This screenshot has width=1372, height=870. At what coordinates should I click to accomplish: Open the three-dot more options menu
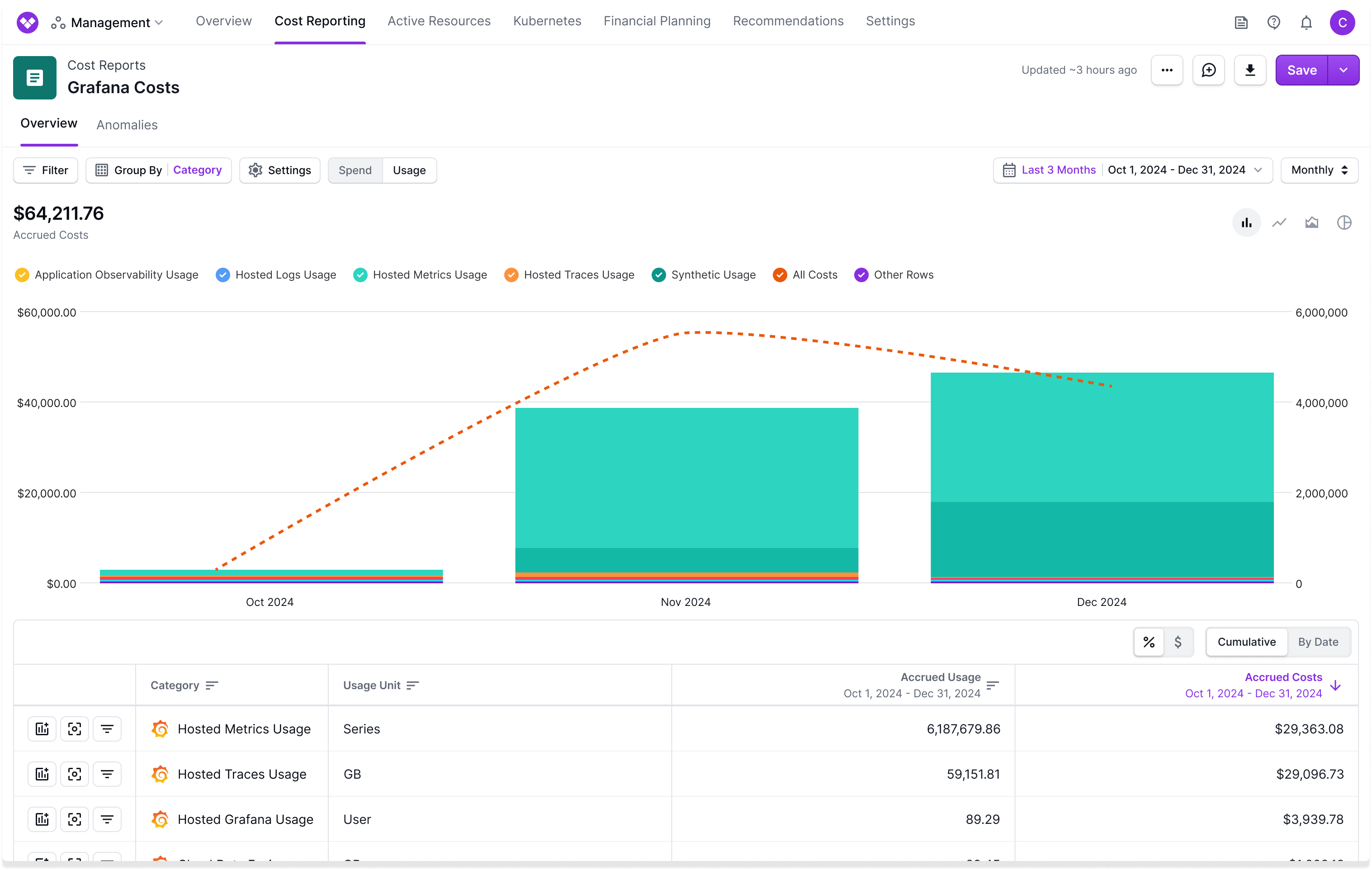coord(1167,70)
